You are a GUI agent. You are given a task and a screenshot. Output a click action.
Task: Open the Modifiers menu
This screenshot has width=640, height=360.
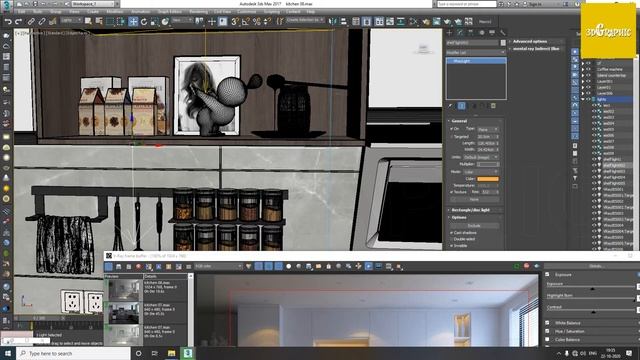tap(115, 12)
